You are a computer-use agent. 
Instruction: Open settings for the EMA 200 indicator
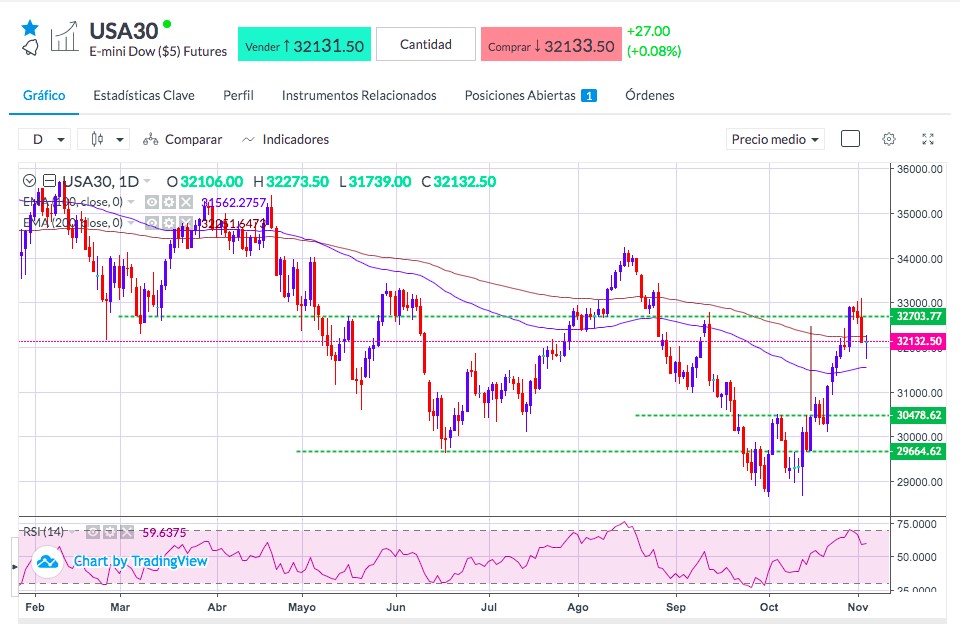click(x=169, y=223)
